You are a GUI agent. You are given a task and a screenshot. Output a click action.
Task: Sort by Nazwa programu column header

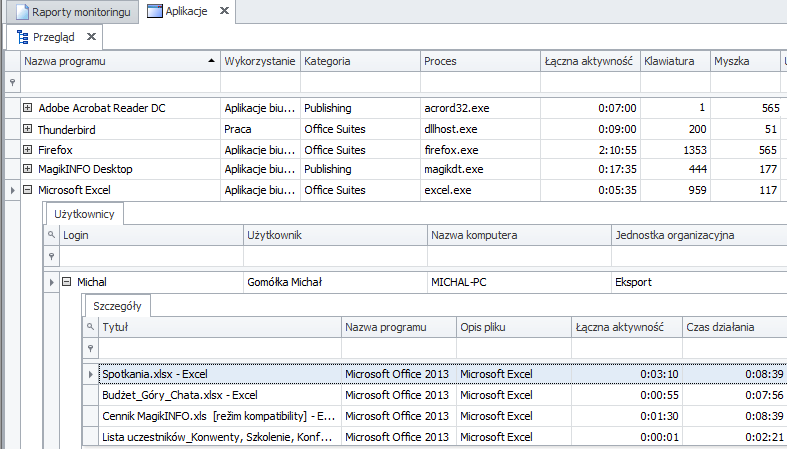pos(120,61)
